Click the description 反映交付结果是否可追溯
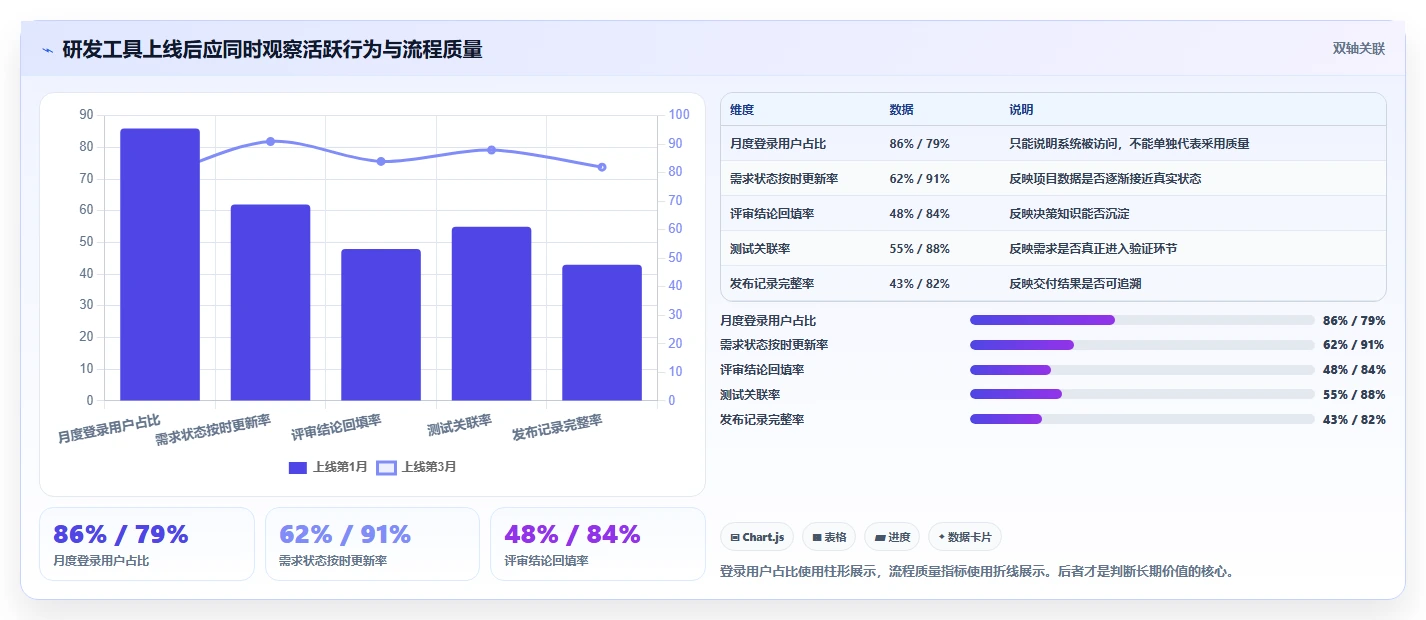The height and width of the screenshot is (620, 1426). pyautogui.click(x=1075, y=284)
